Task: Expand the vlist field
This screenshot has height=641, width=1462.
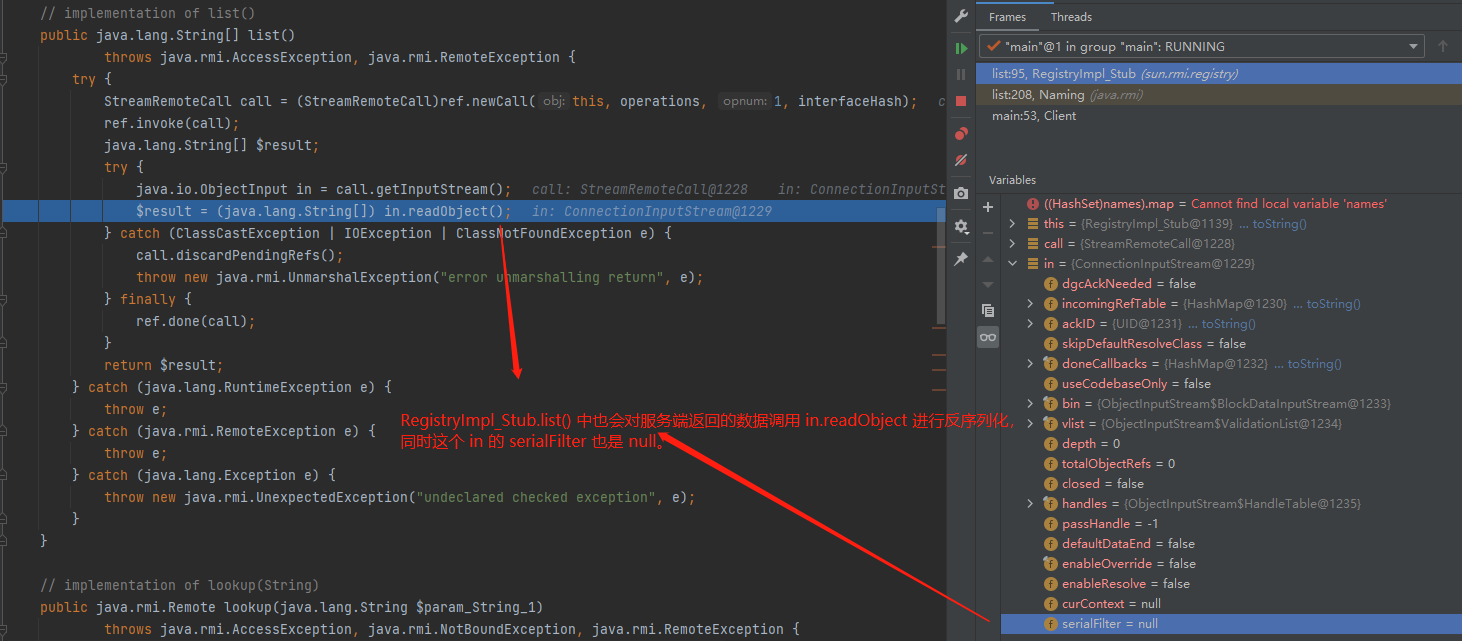Action: tap(1031, 424)
